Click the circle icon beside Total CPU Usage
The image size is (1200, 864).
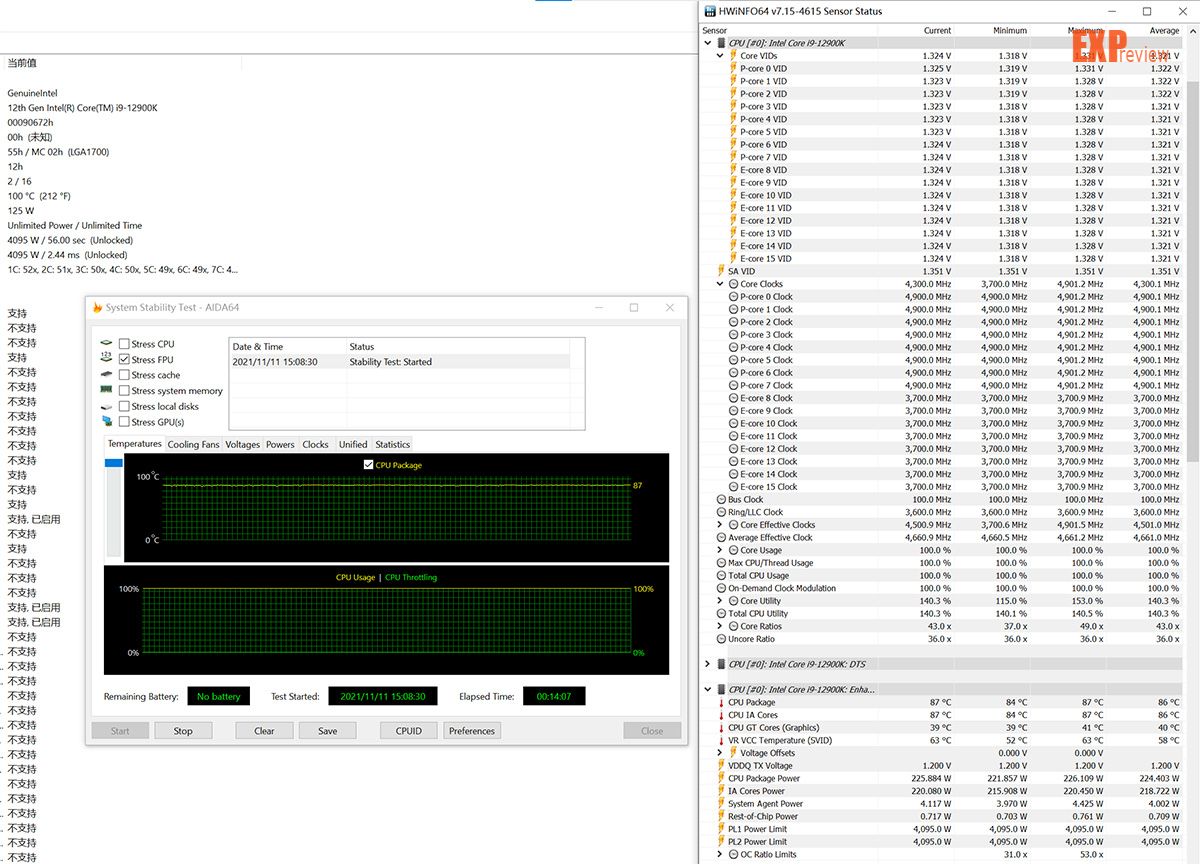[x=721, y=575]
